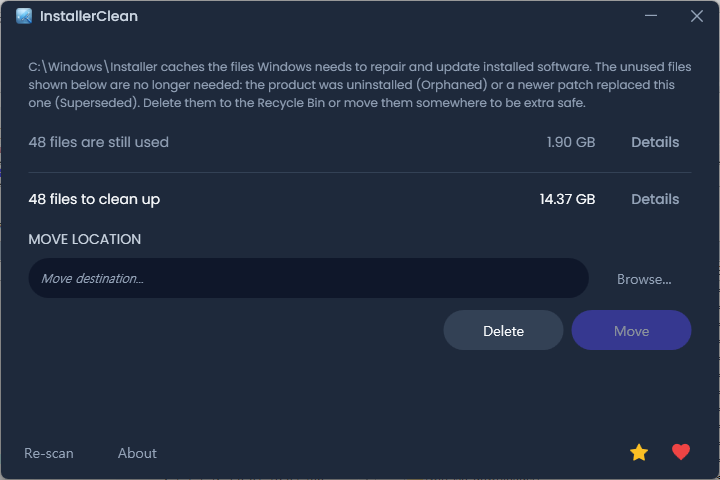This screenshot has height=480, width=720.
Task: Click the purple Move button
Action: pyautogui.click(x=631, y=330)
